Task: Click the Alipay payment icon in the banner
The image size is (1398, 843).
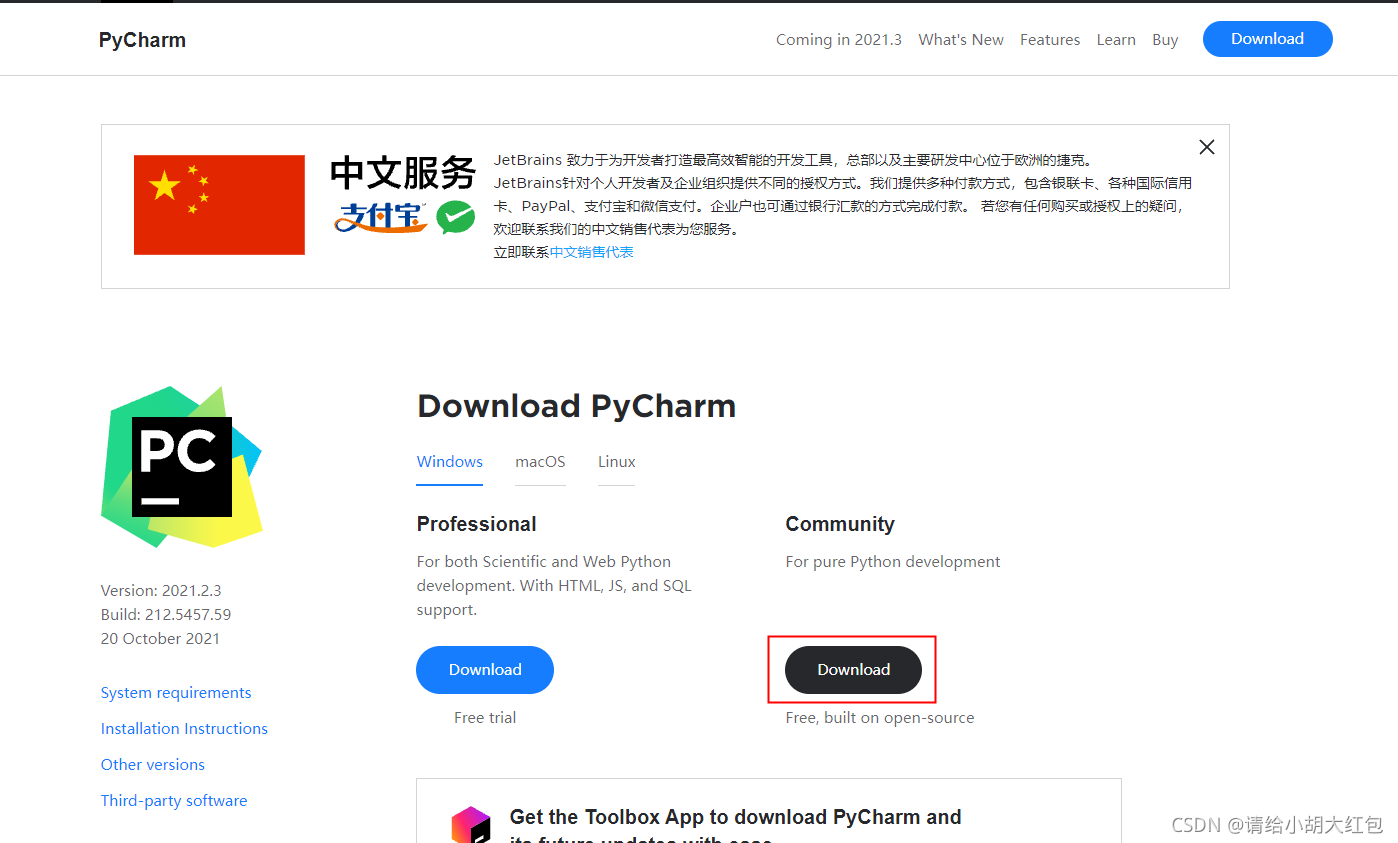Action: [381, 218]
